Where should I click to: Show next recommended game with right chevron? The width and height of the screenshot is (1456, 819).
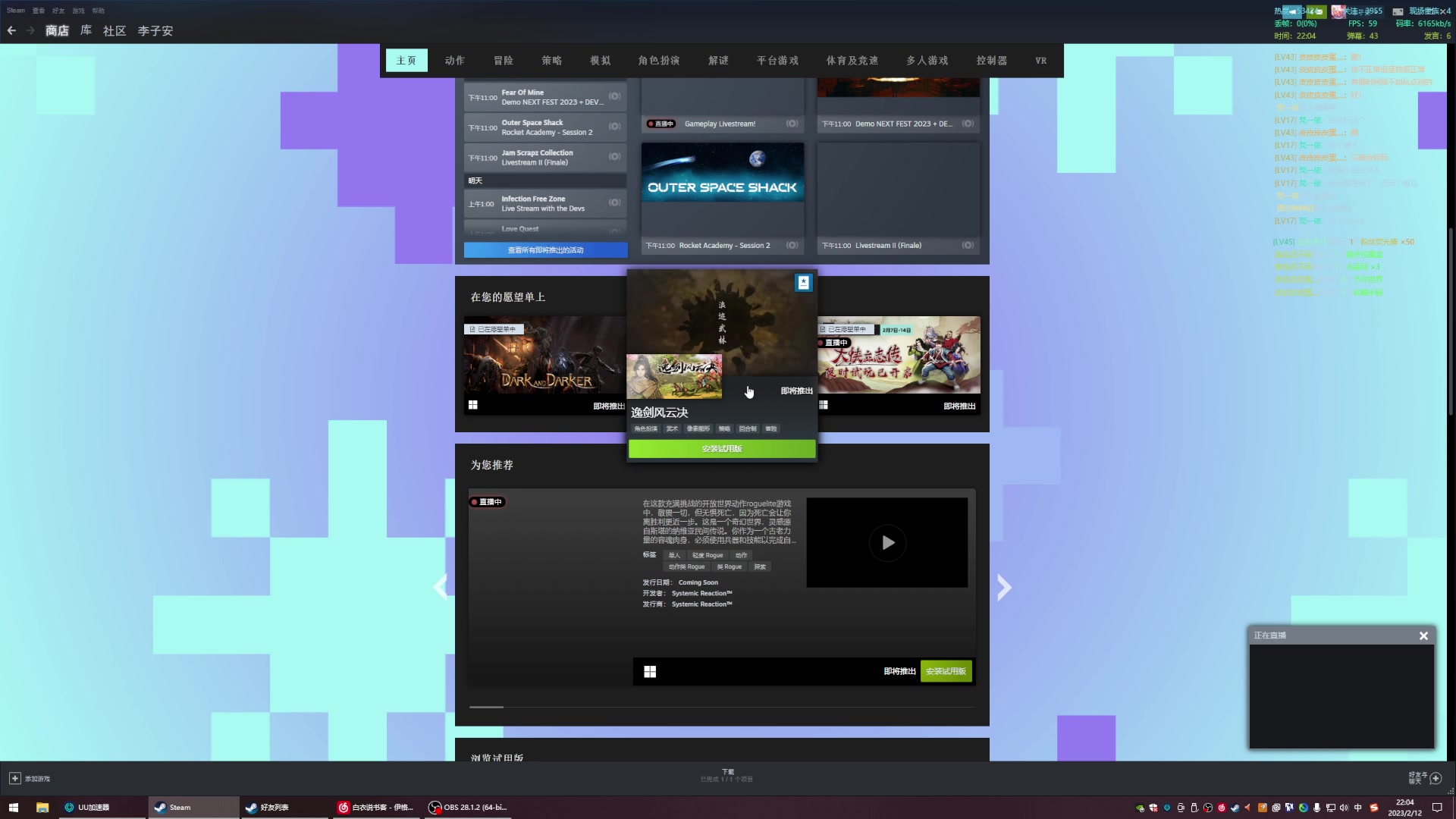[1004, 587]
